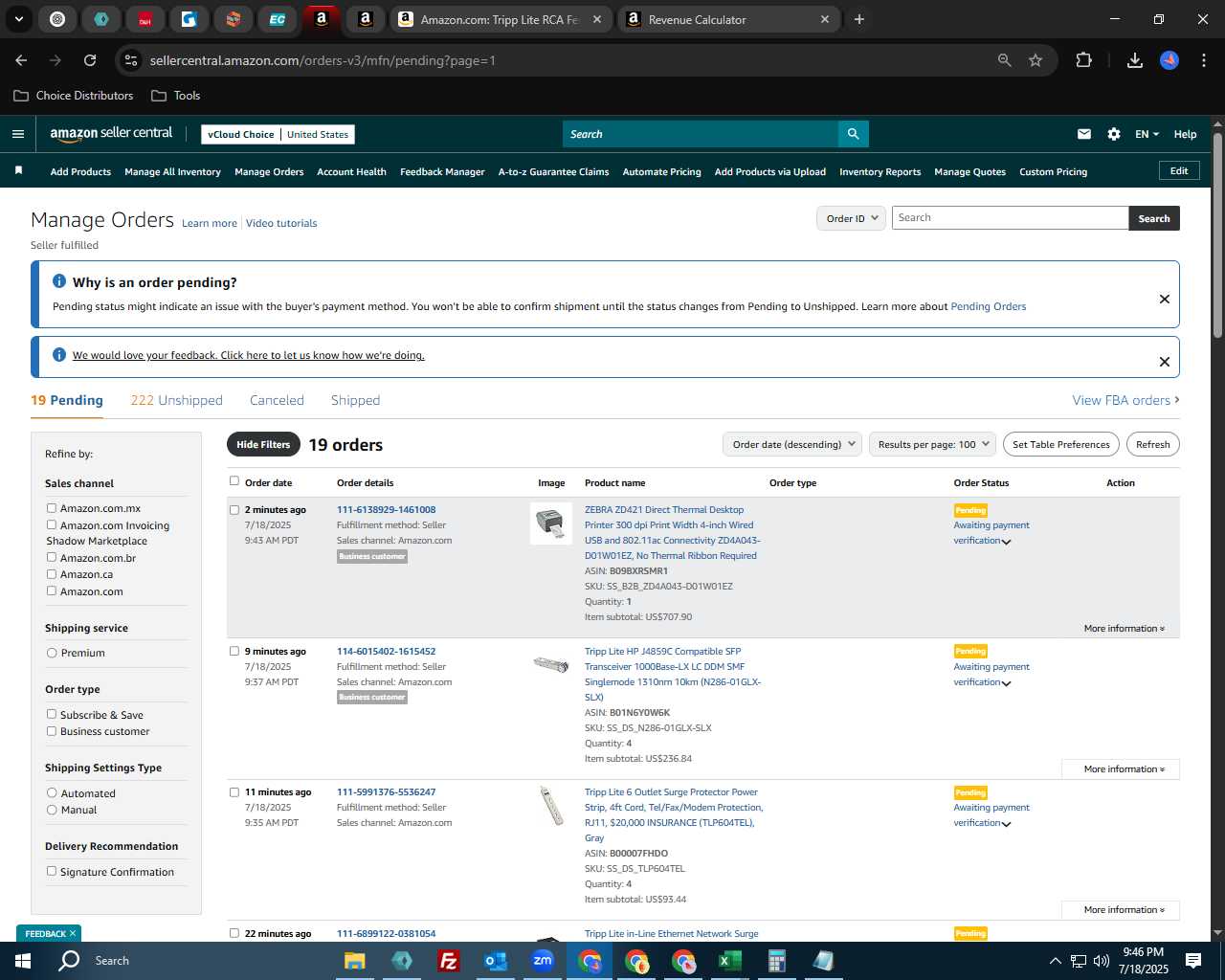Close the 'Why is an order pending' notice
This screenshot has width=1225, height=980.
(1165, 299)
